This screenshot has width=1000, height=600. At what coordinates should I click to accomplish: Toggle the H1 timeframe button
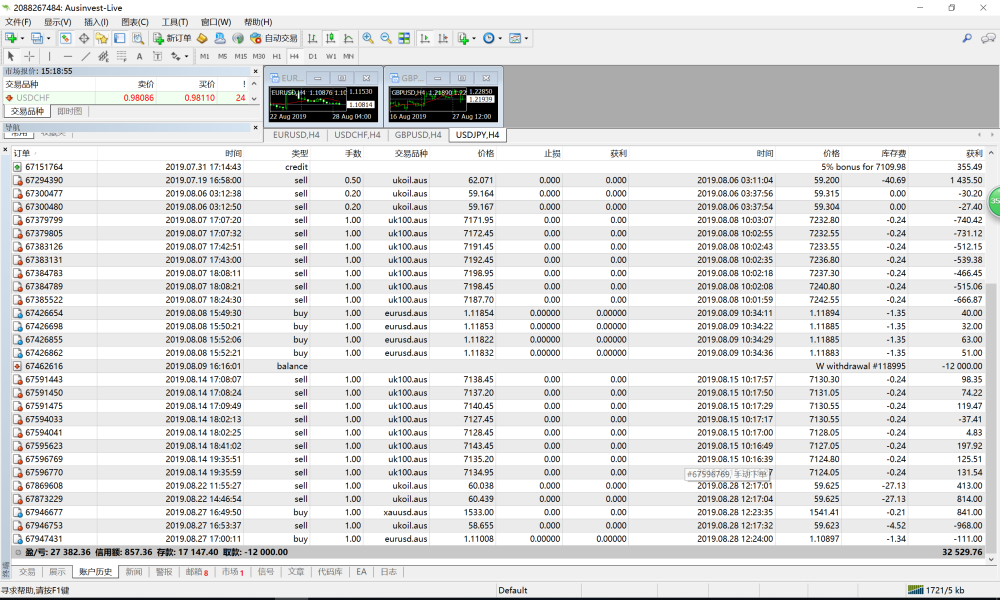pos(277,56)
